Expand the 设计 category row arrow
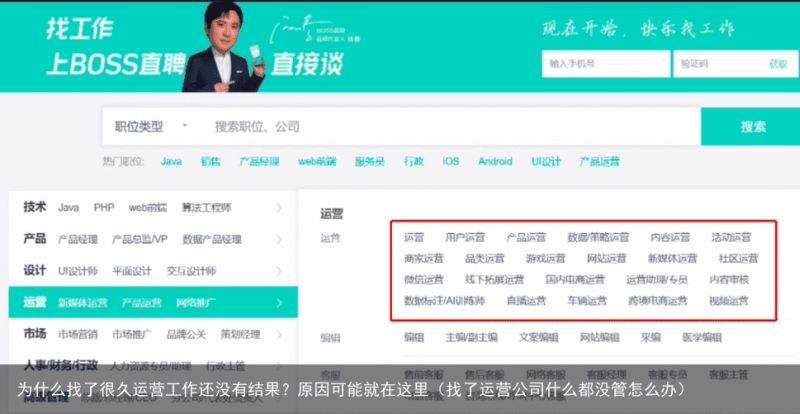Screen dimensions: 800x414 pyautogui.click(x=279, y=271)
